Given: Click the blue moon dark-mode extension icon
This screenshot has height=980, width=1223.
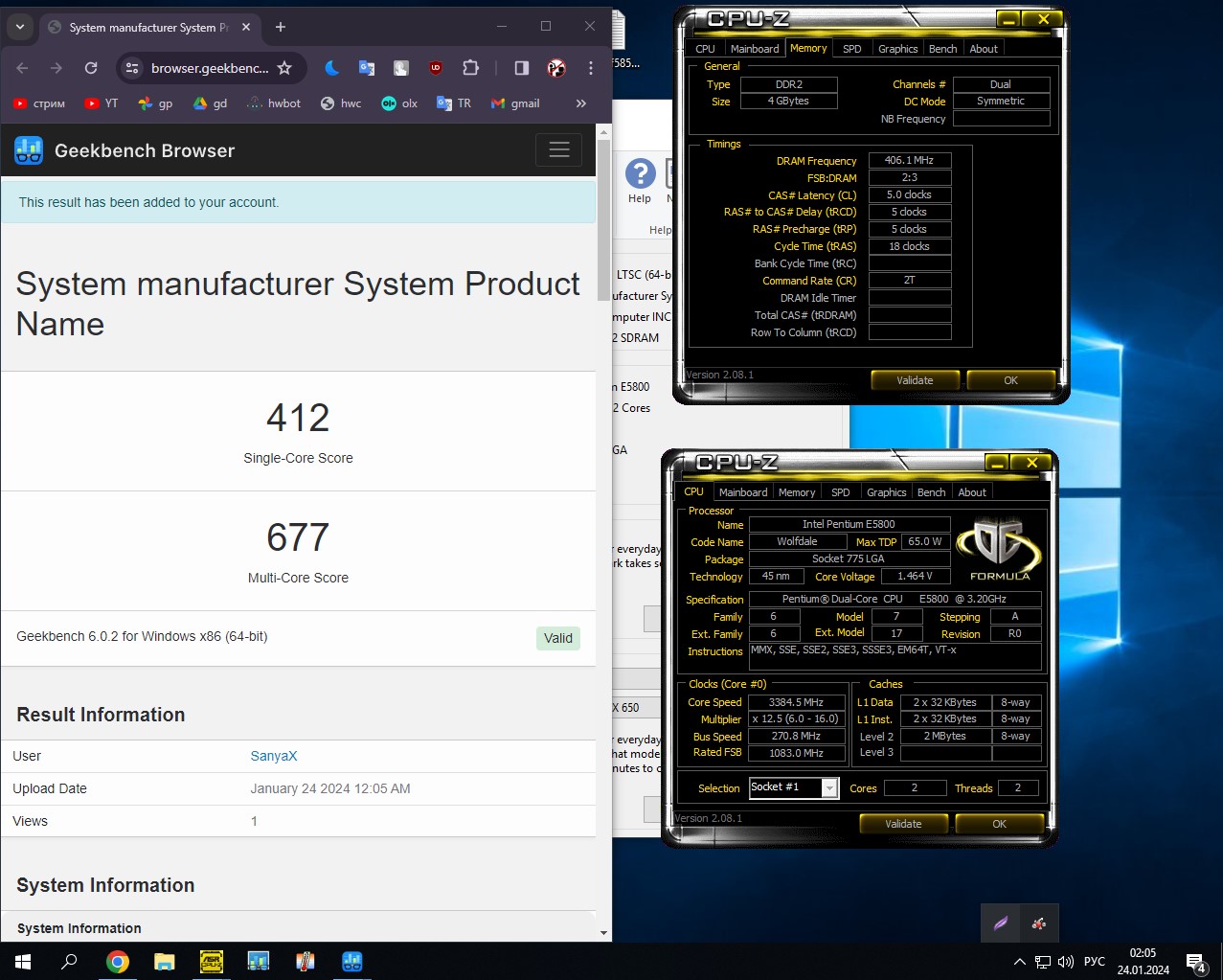Looking at the screenshot, I should click(331, 68).
